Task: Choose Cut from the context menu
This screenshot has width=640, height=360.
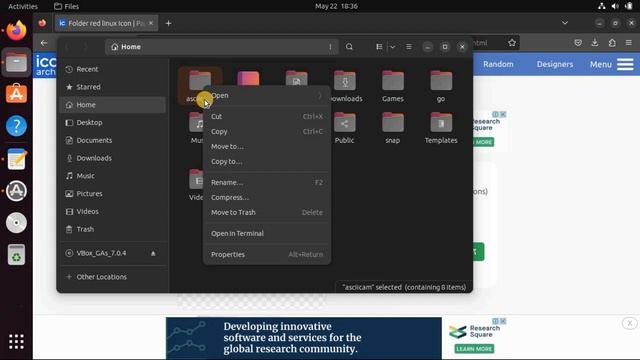Action: pyautogui.click(x=267, y=116)
